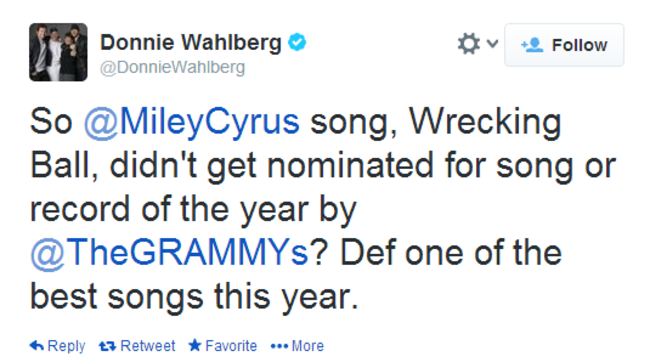Click the Reply text label
The height and width of the screenshot is (362, 650).
click(66, 346)
